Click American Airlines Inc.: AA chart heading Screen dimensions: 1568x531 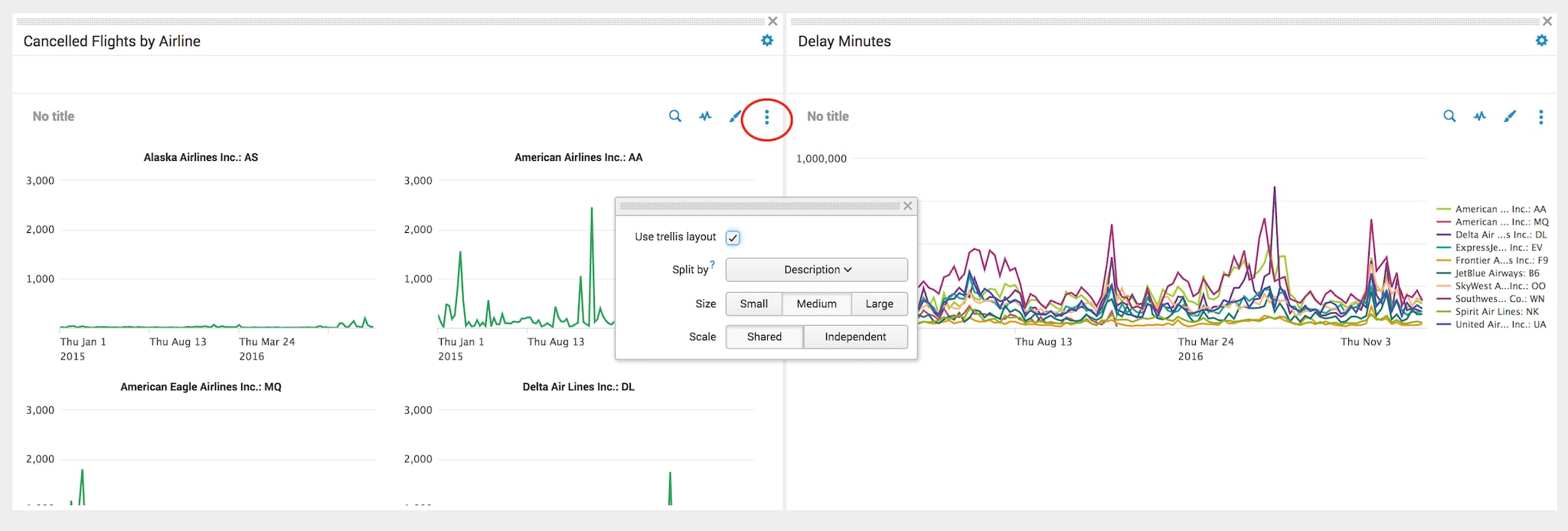coord(578,157)
